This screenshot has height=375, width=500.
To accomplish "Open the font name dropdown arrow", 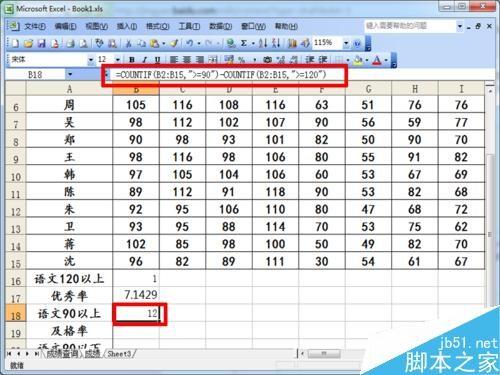I will (x=91, y=60).
